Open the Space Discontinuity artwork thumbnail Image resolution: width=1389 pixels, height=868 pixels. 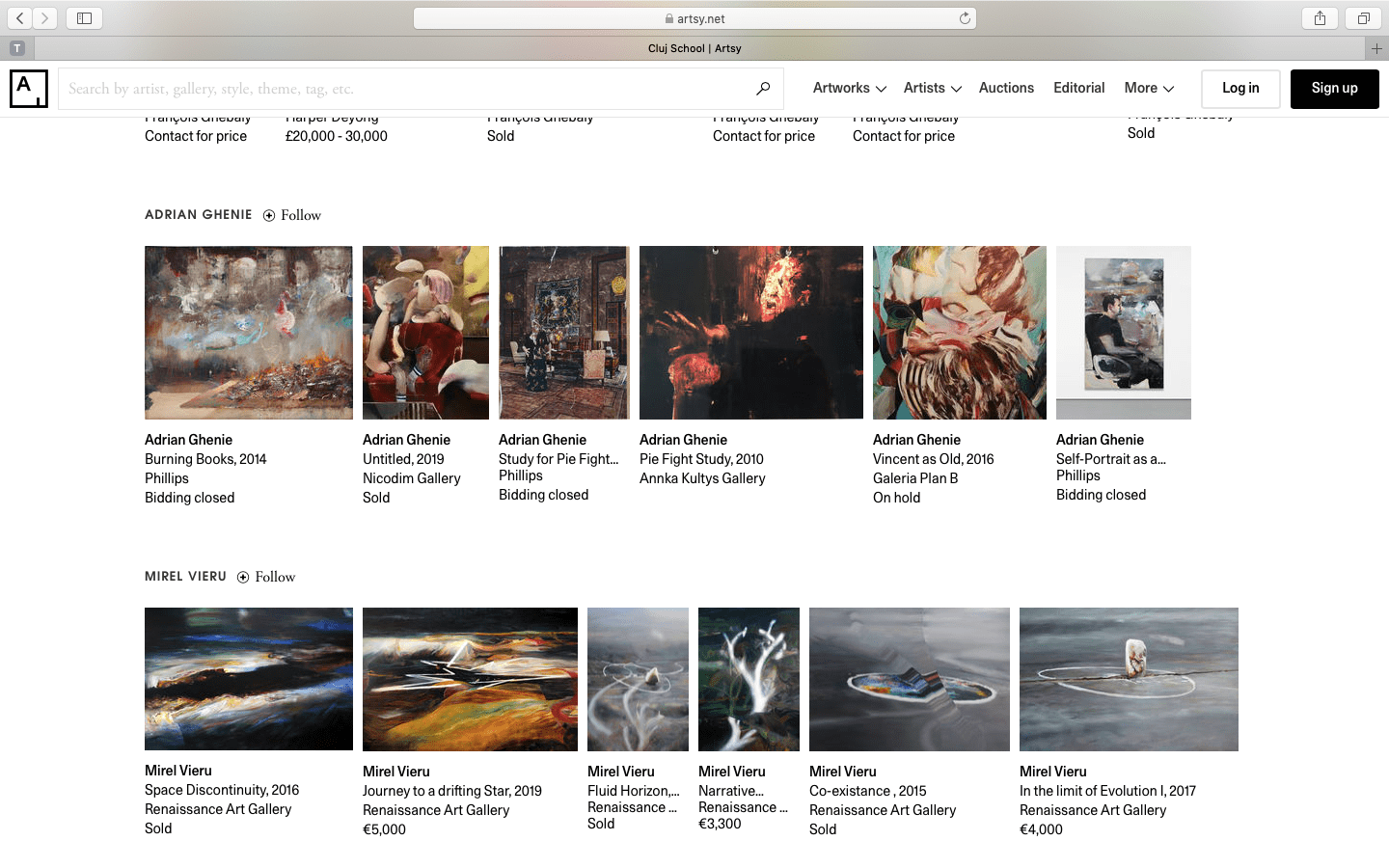pos(249,679)
